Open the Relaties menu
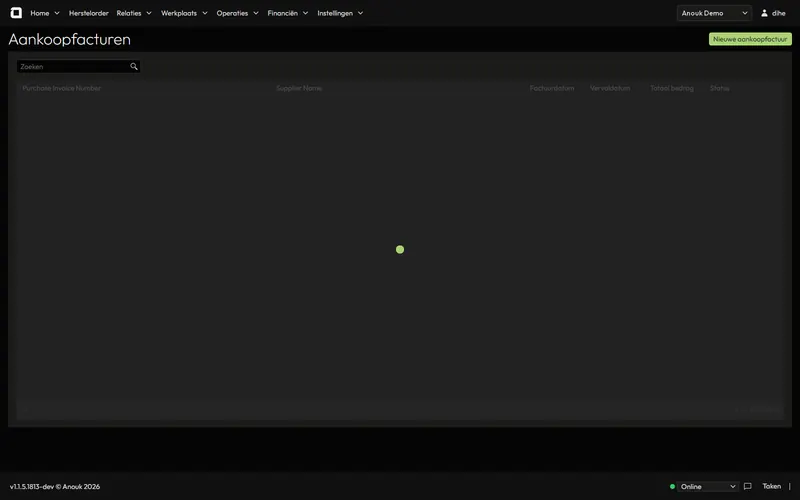The width and height of the screenshot is (800, 500). click(x=129, y=13)
